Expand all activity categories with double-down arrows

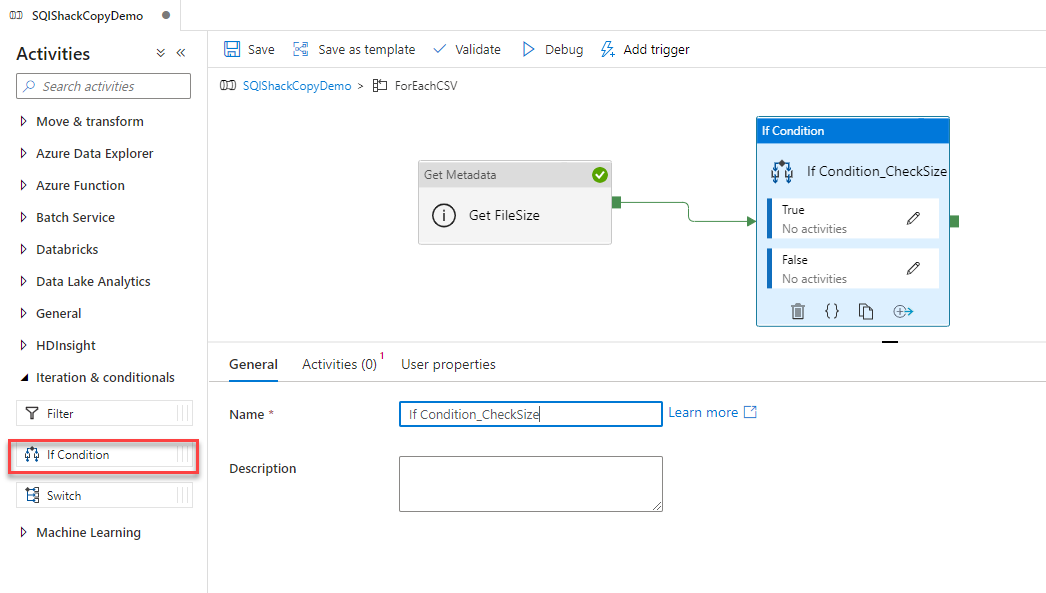pos(161,53)
